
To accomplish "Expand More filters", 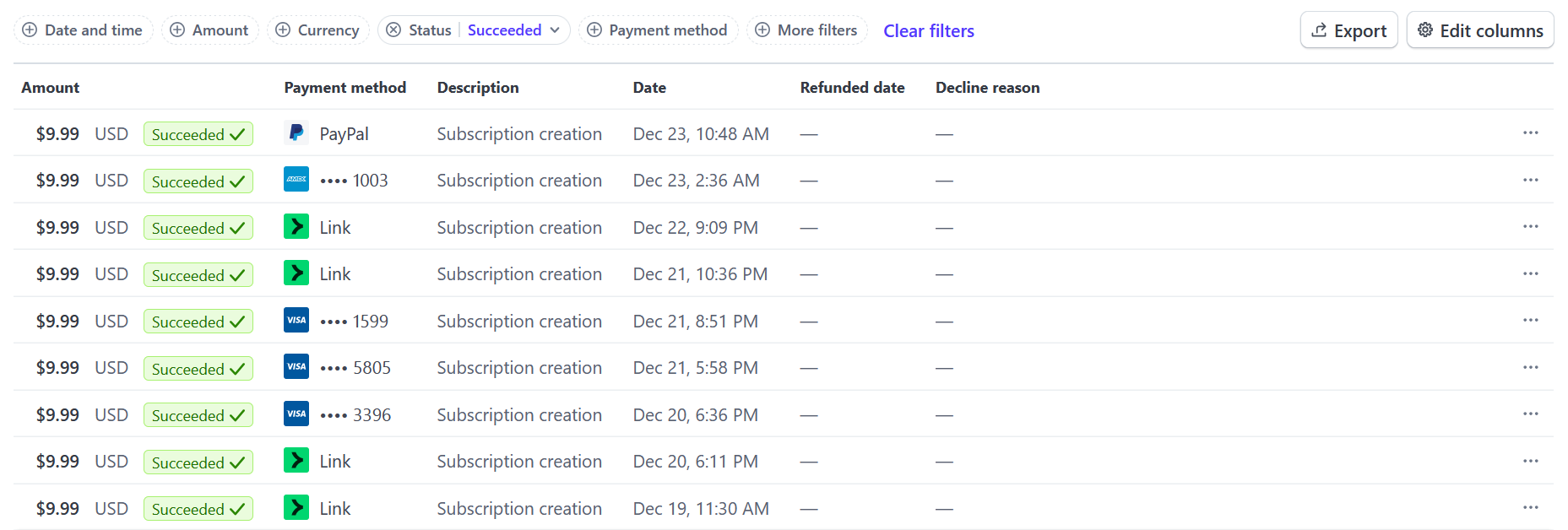I will tap(806, 30).
